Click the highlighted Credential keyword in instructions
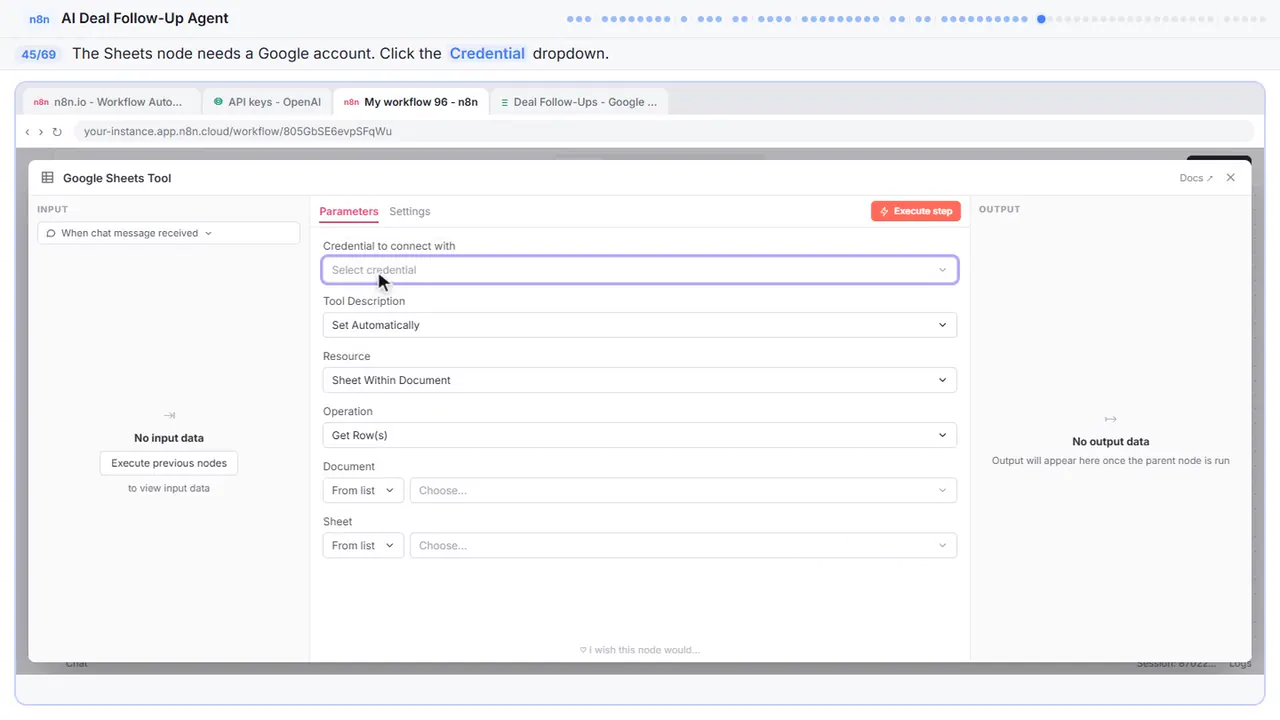The width and height of the screenshot is (1280, 720). tap(487, 53)
